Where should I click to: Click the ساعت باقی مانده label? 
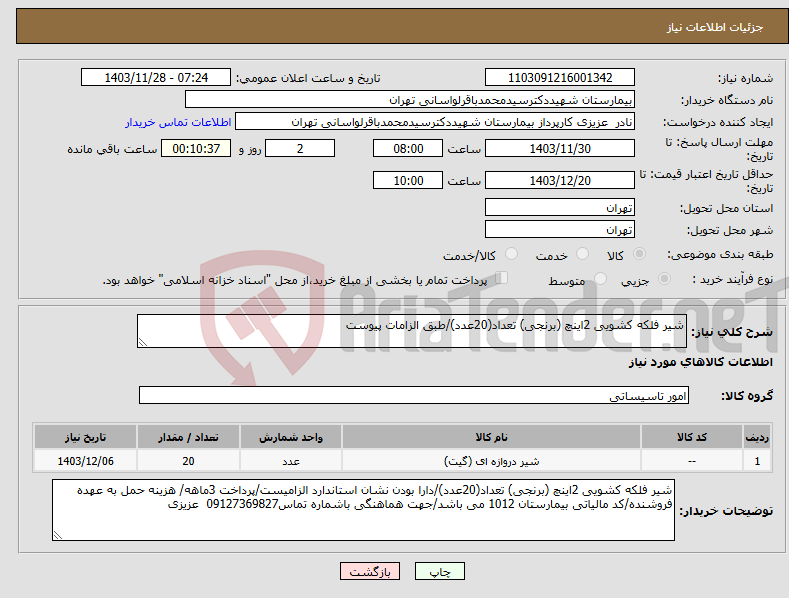point(112,150)
